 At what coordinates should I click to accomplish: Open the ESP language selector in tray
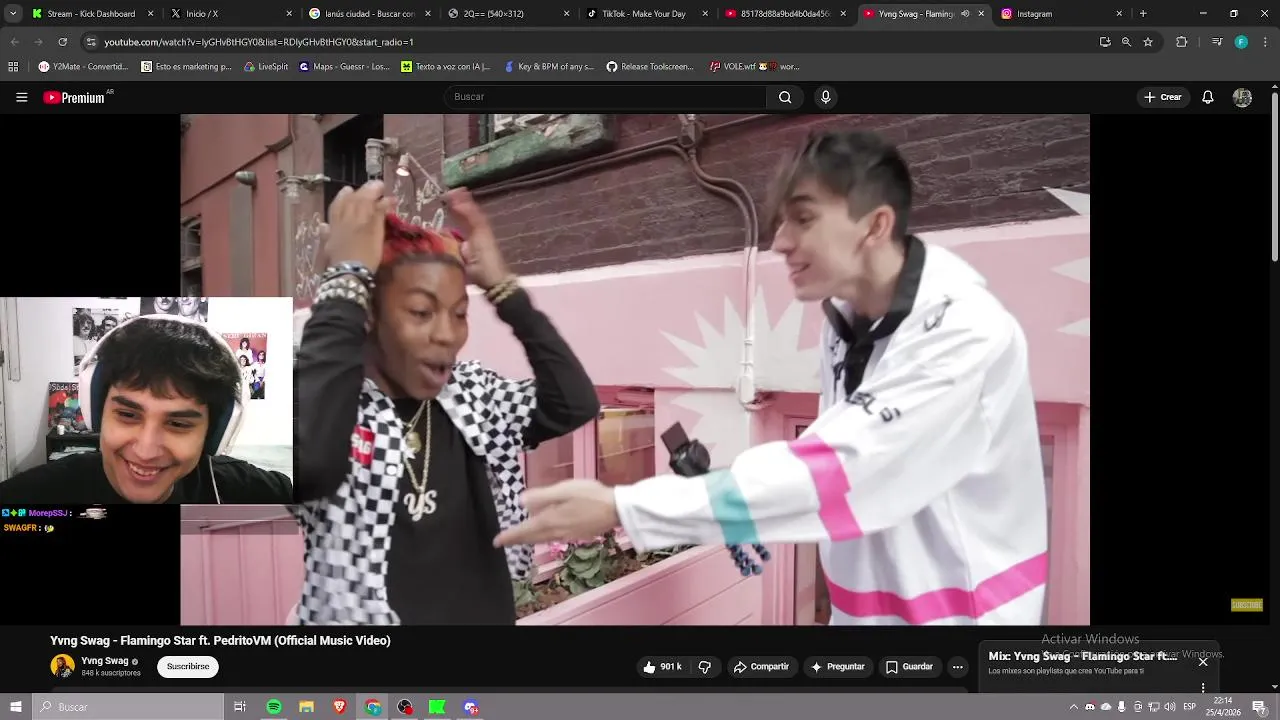(1187, 707)
